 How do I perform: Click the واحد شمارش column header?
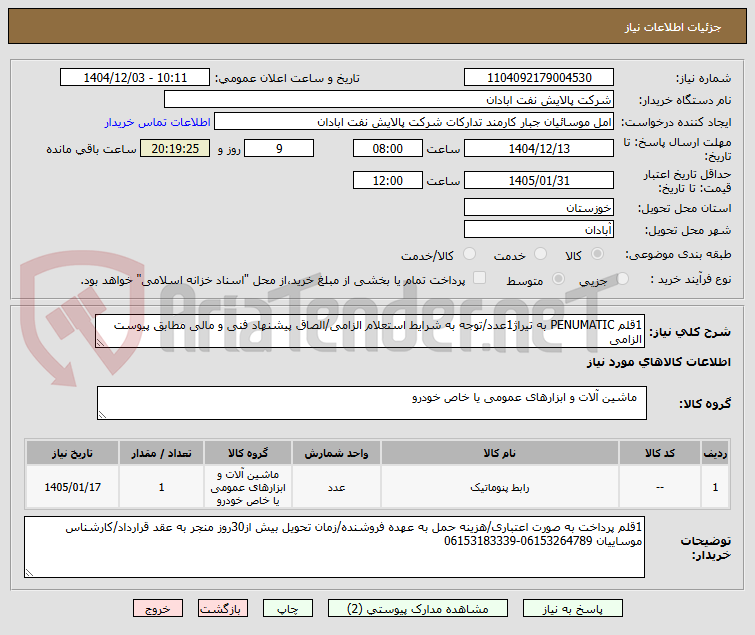[336, 453]
